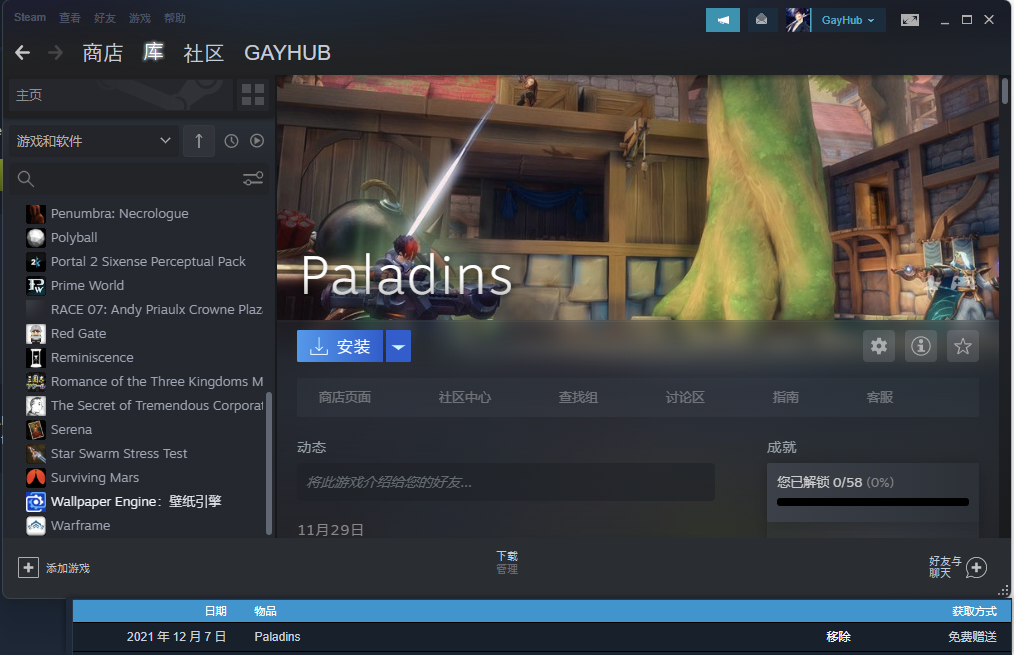Open 查找组 link
Viewport: 1014px width, 655px height.
(578, 397)
